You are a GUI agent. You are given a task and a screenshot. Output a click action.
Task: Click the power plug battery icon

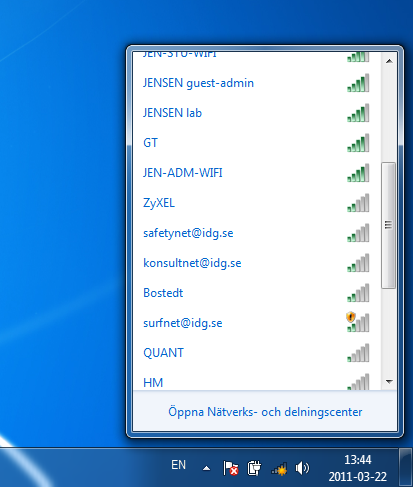click(254, 468)
